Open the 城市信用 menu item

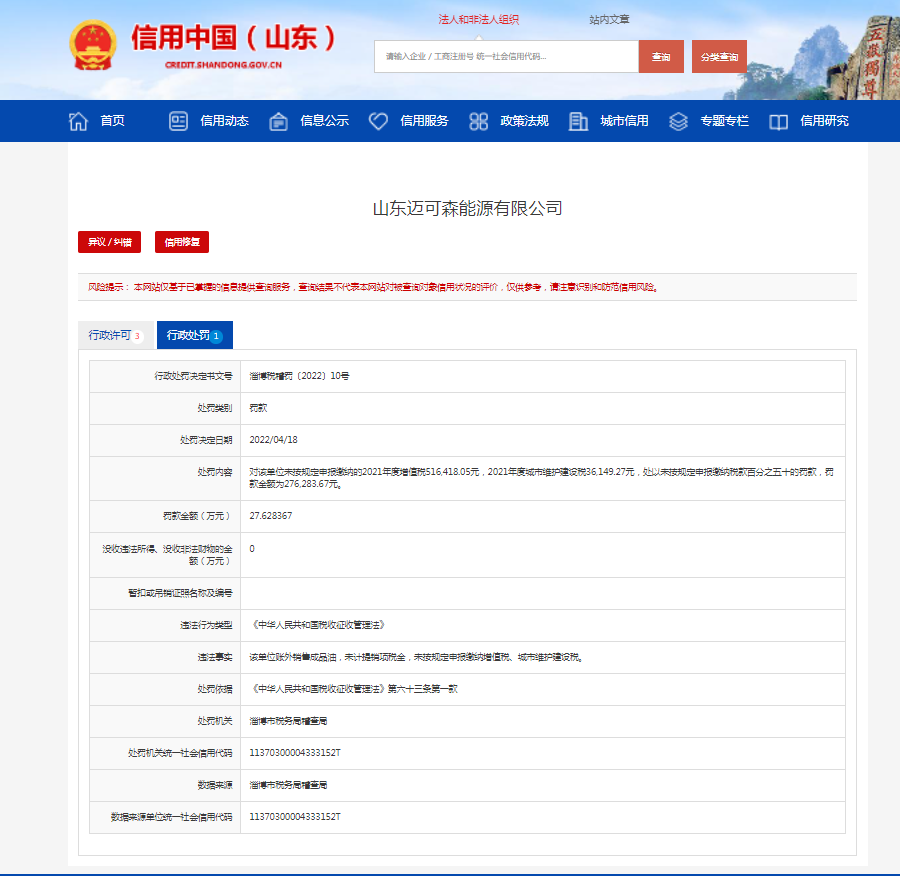click(x=624, y=121)
